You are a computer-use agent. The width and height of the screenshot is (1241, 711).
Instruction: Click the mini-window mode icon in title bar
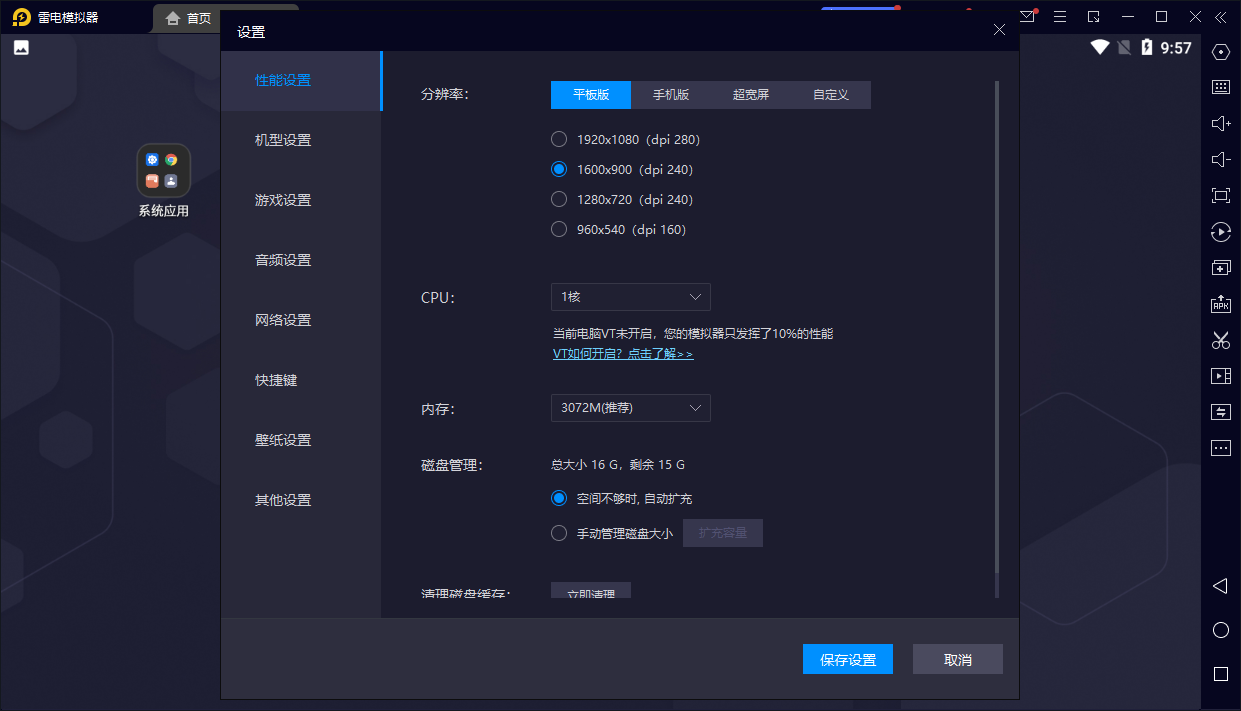pos(1094,17)
